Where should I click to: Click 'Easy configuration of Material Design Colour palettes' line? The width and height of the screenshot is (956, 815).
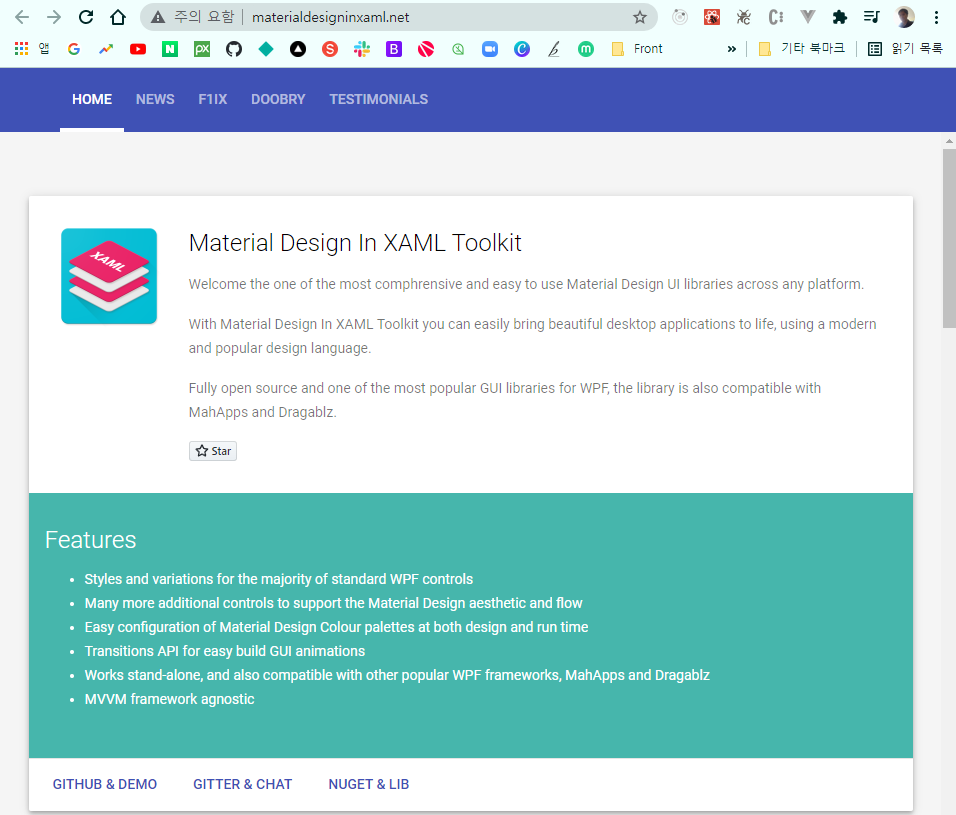pyautogui.click(x=337, y=627)
